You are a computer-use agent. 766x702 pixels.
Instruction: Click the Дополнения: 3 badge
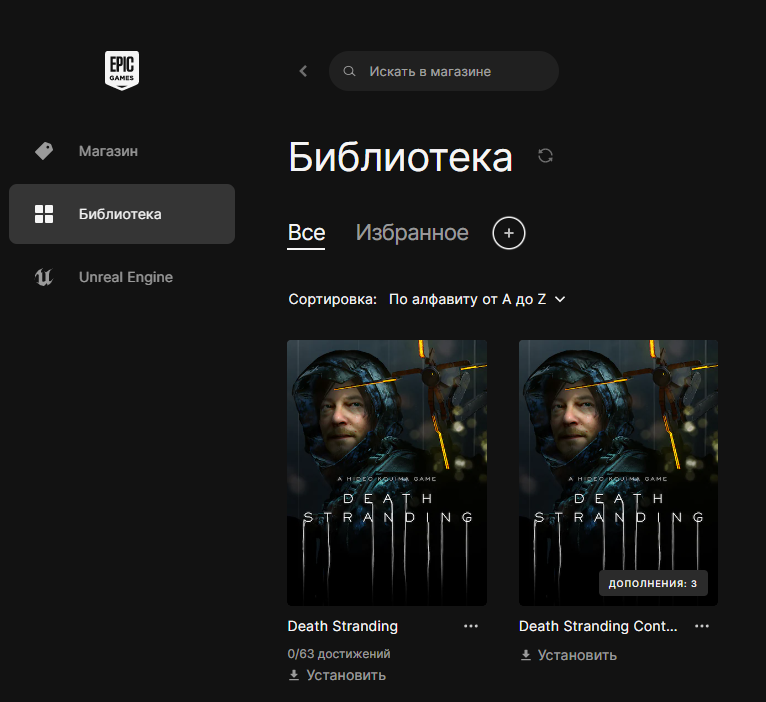[653, 583]
